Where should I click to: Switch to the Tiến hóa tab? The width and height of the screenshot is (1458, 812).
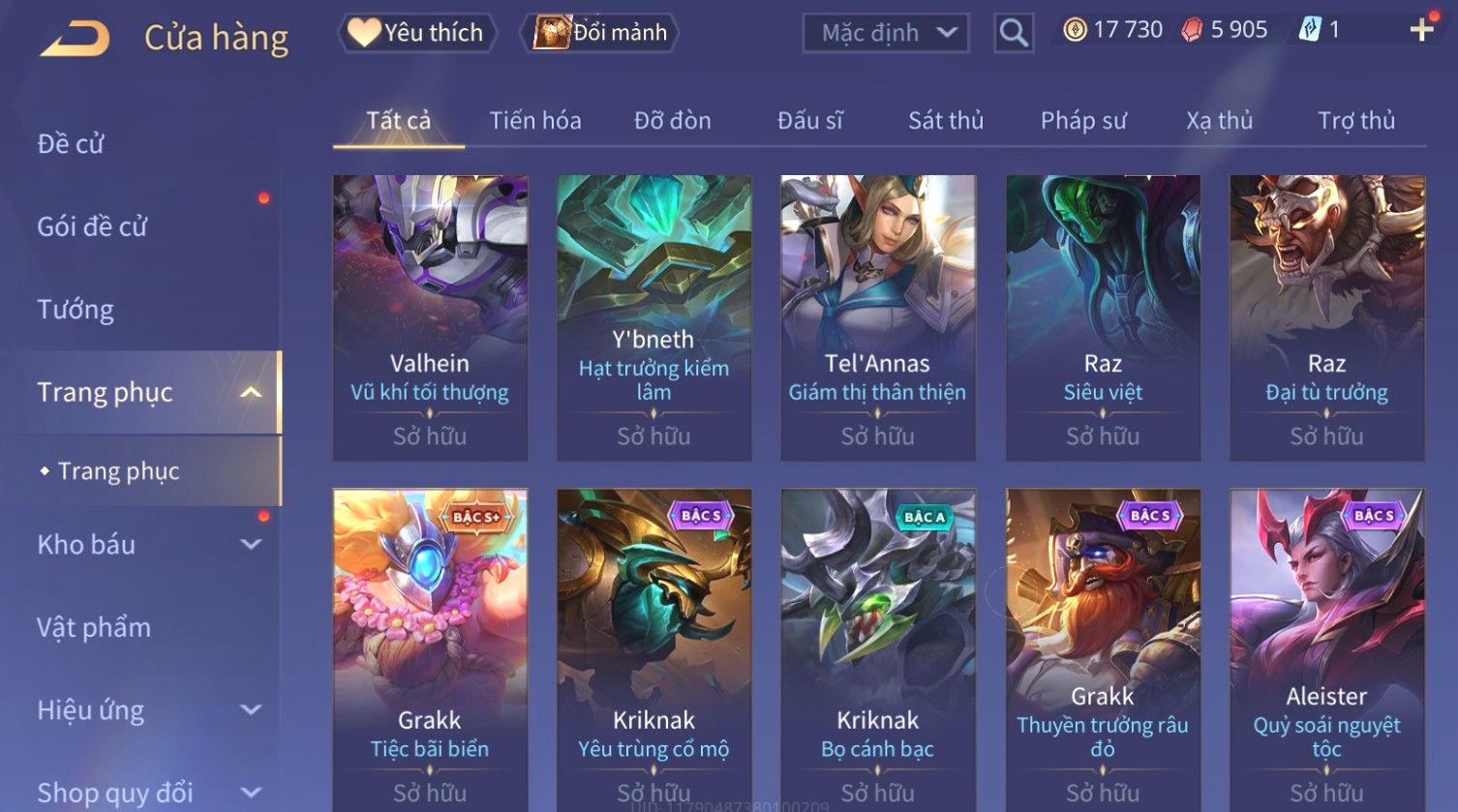pyautogui.click(x=535, y=120)
